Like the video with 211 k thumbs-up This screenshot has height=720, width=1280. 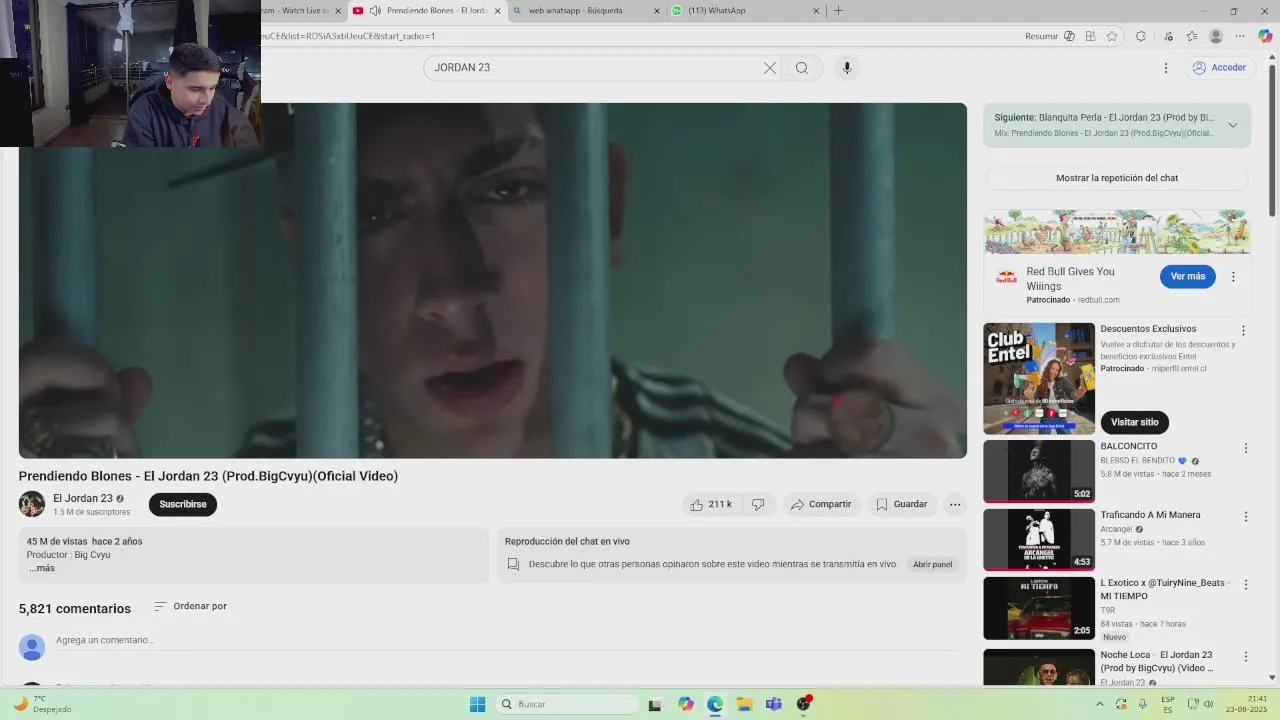tap(711, 504)
